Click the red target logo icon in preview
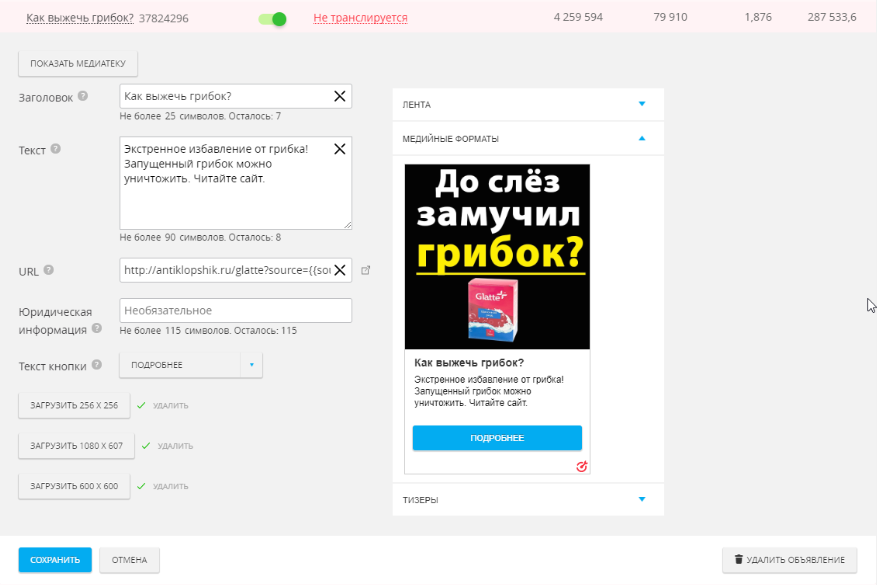Viewport: 877px width, 585px height. (582, 466)
